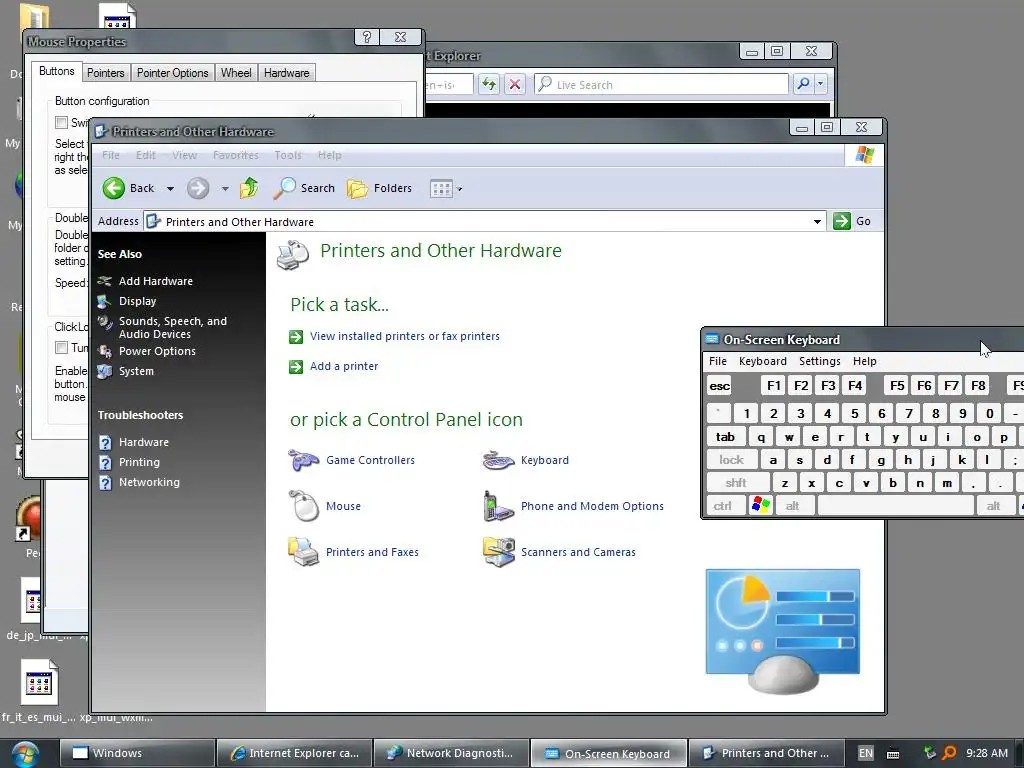Open Power Options in sidebar
1024x768 pixels.
[157, 351]
